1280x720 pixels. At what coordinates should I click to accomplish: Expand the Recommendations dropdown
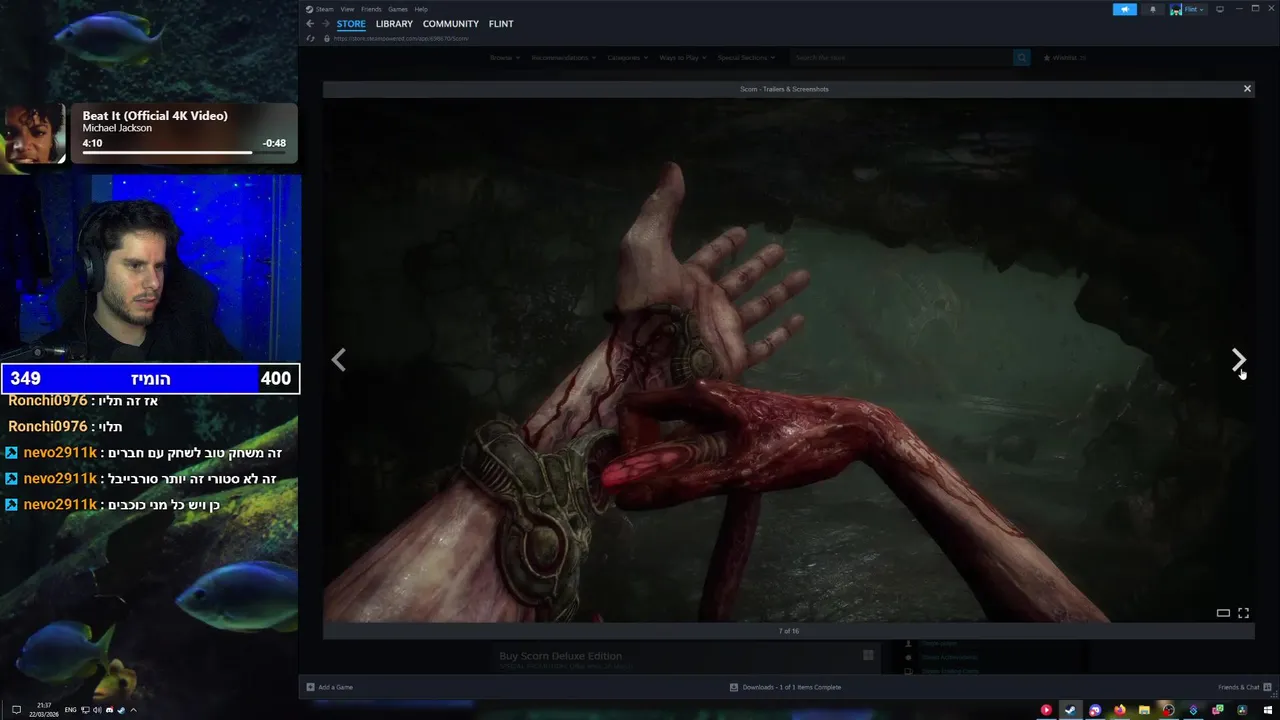pos(564,58)
